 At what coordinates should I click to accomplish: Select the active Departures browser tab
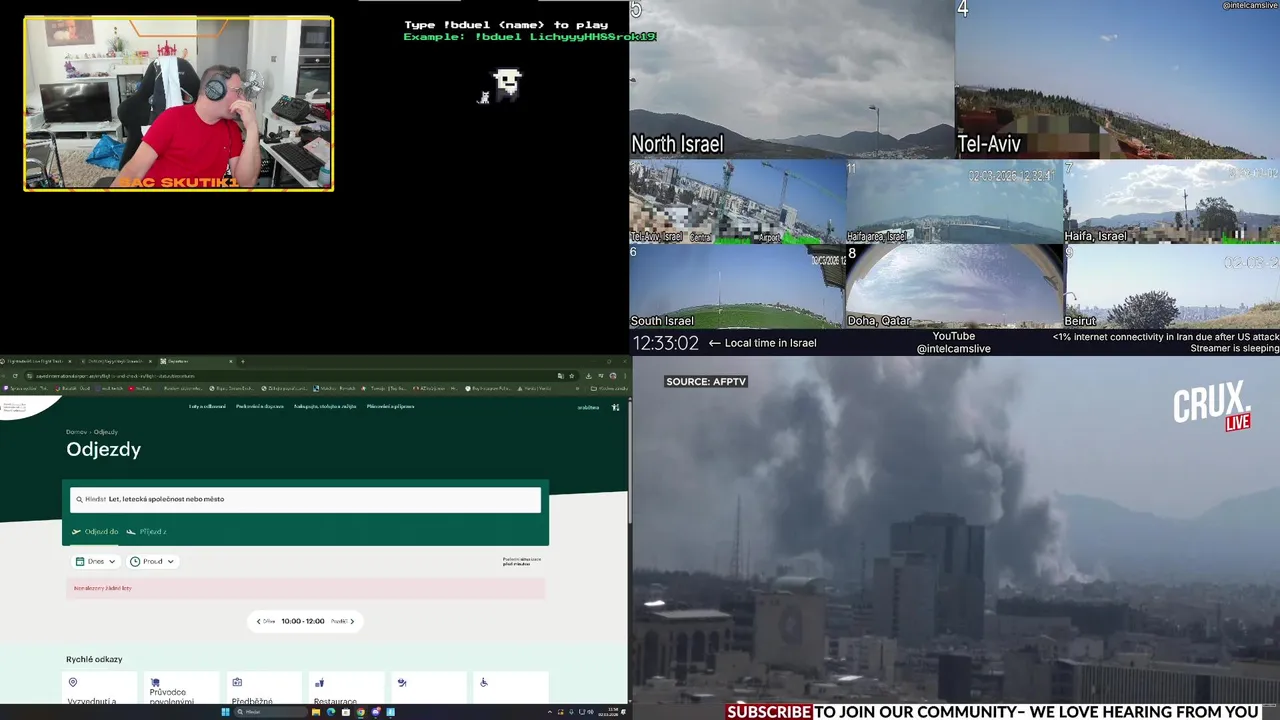coord(197,361)
